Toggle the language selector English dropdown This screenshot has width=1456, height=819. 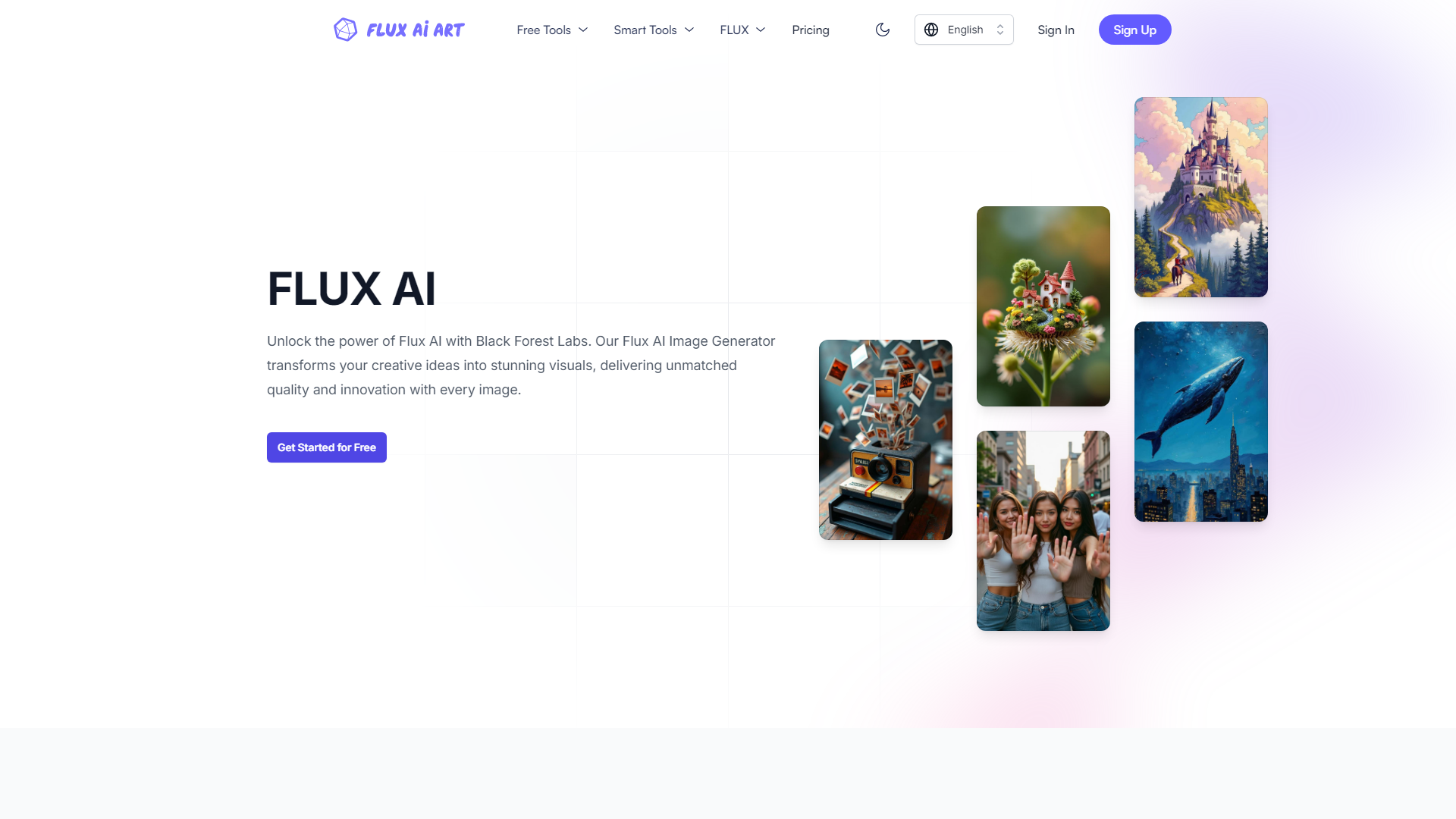[962, 29]
